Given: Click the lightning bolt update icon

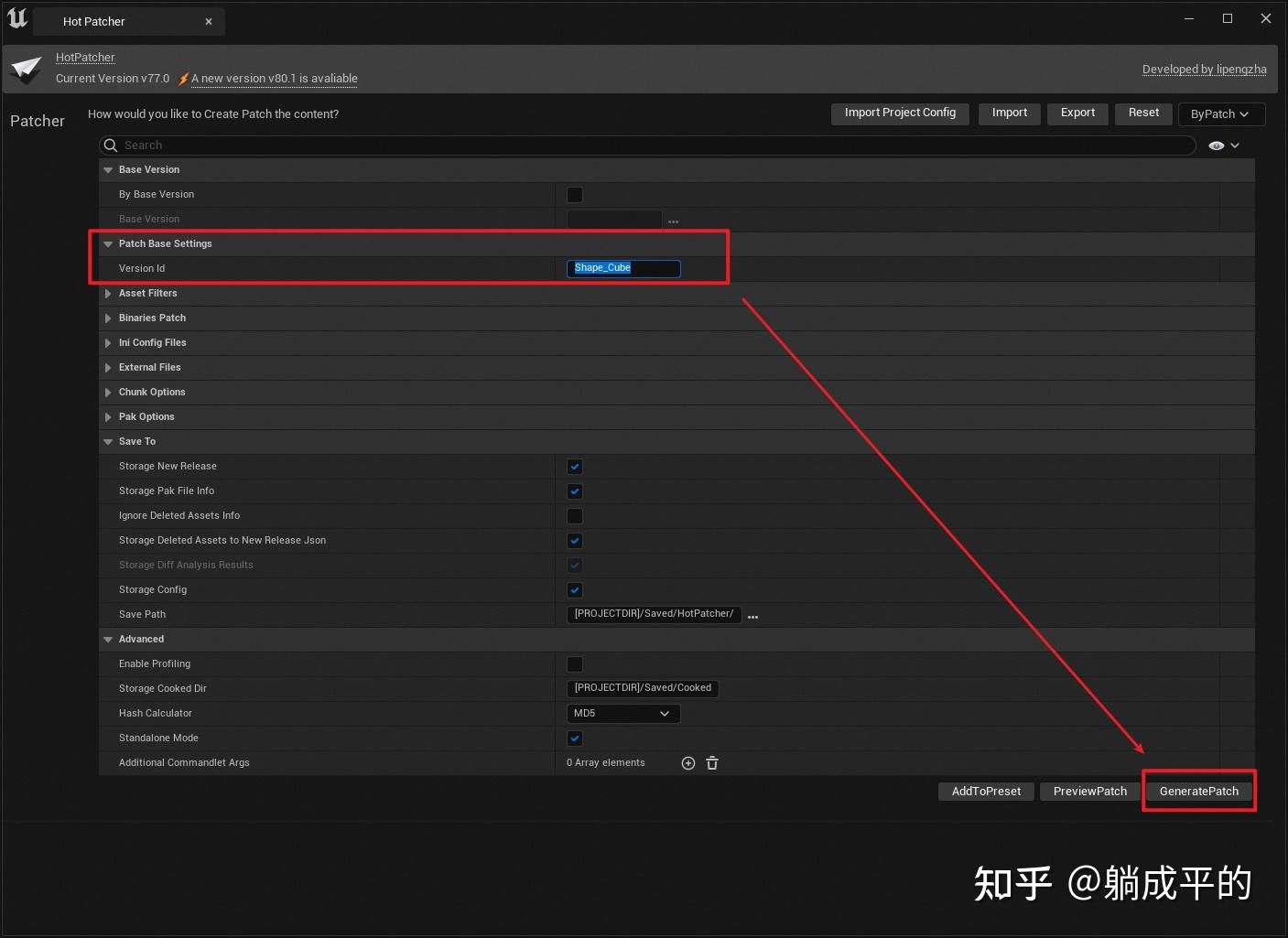Looking at the screenshot, I should click(183, 79).
